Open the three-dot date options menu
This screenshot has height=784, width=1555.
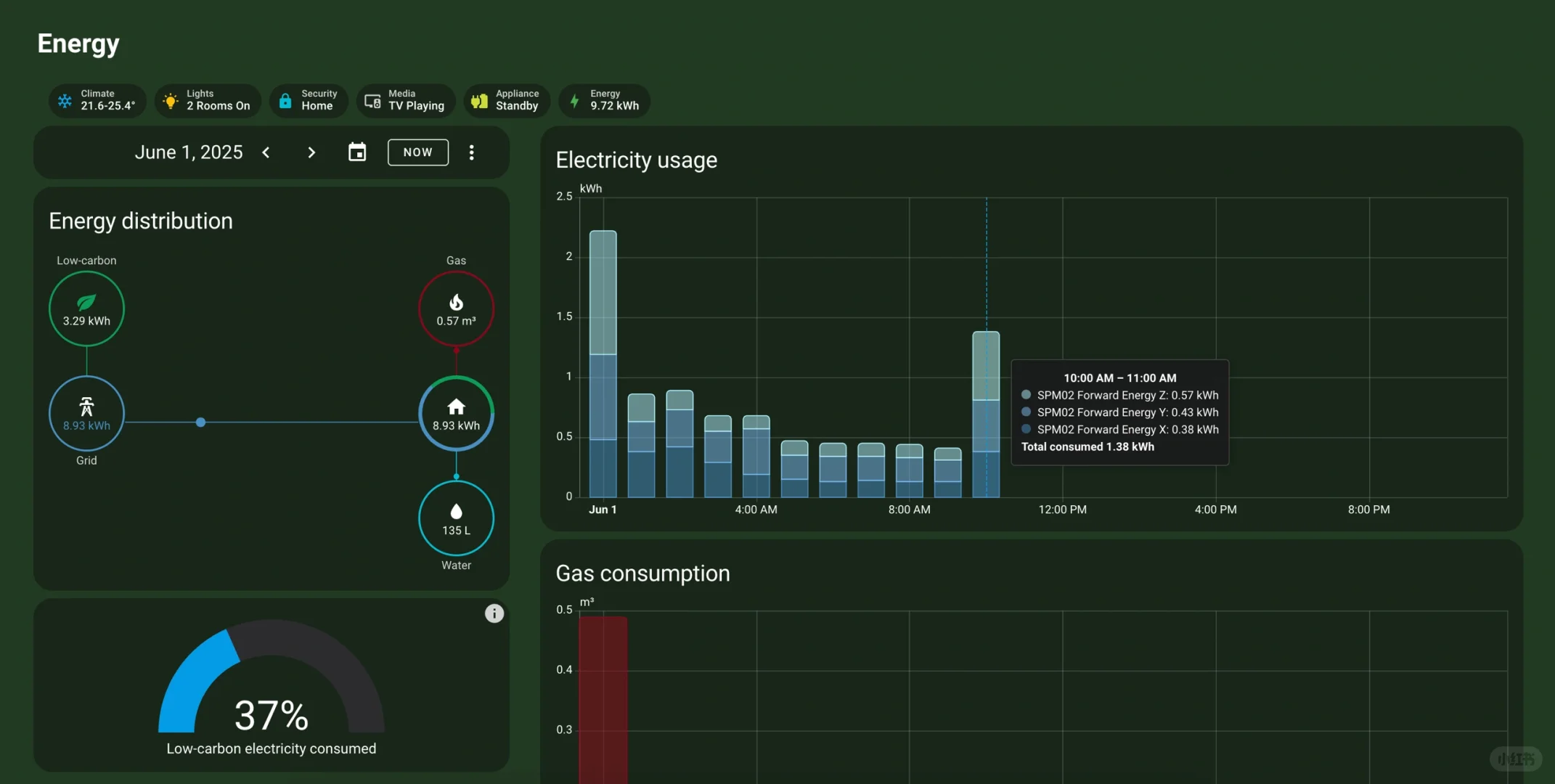click(x=472, y=152)
